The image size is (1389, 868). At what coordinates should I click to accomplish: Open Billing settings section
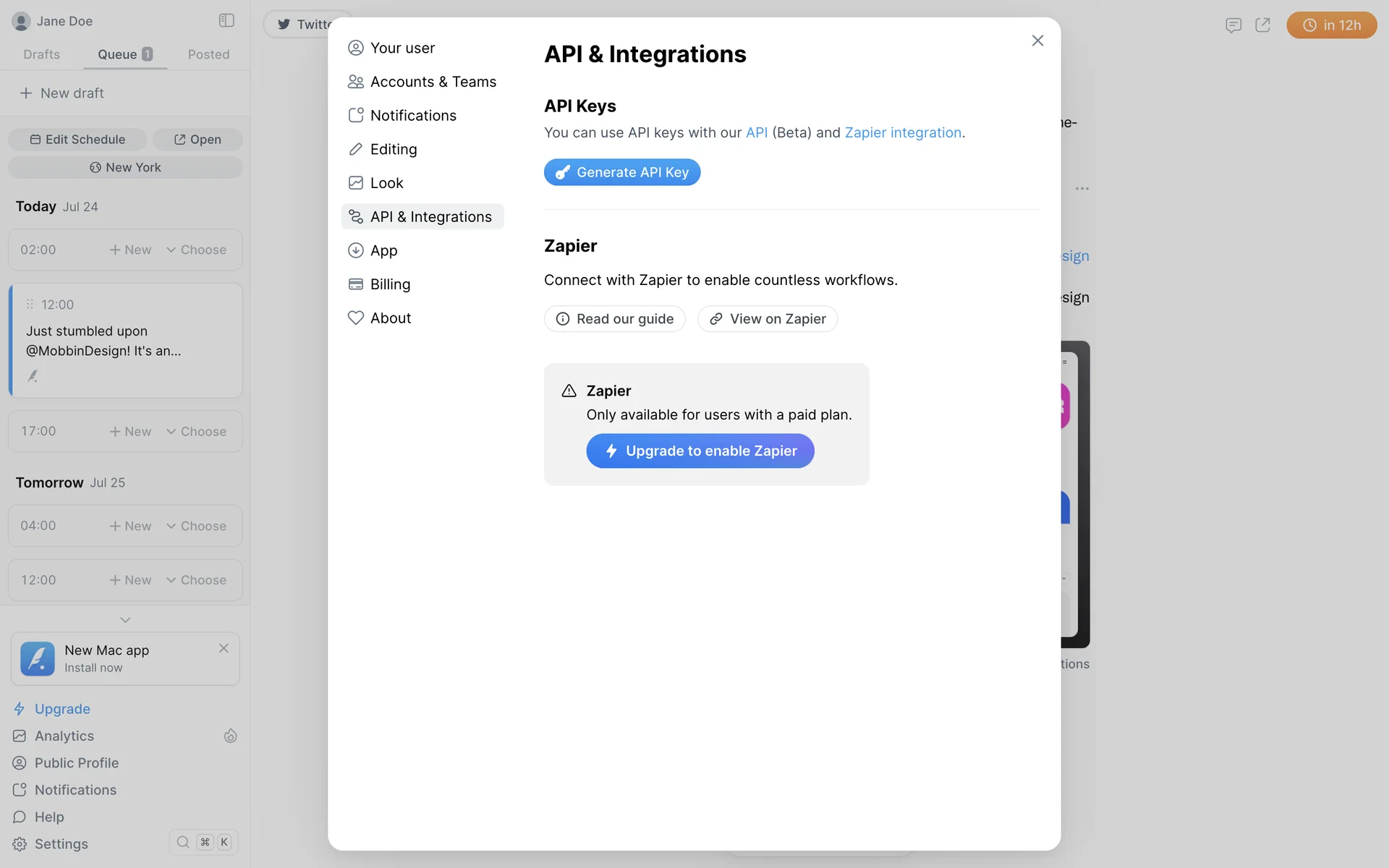click(390, 284)
